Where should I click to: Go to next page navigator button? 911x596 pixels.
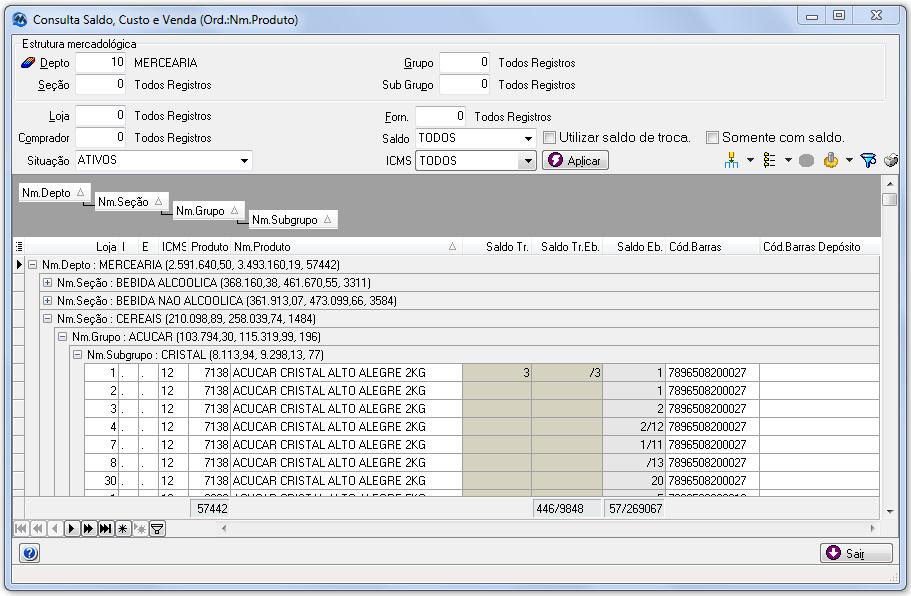pos(88,529)
